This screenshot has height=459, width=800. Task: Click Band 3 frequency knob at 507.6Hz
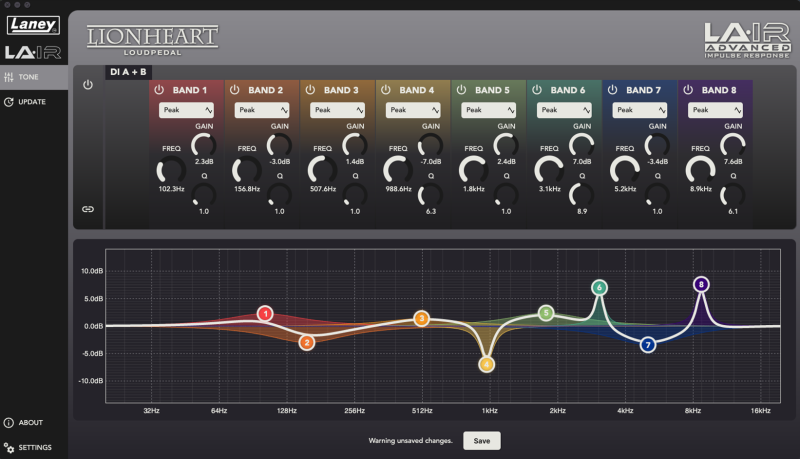click(322, 170)
